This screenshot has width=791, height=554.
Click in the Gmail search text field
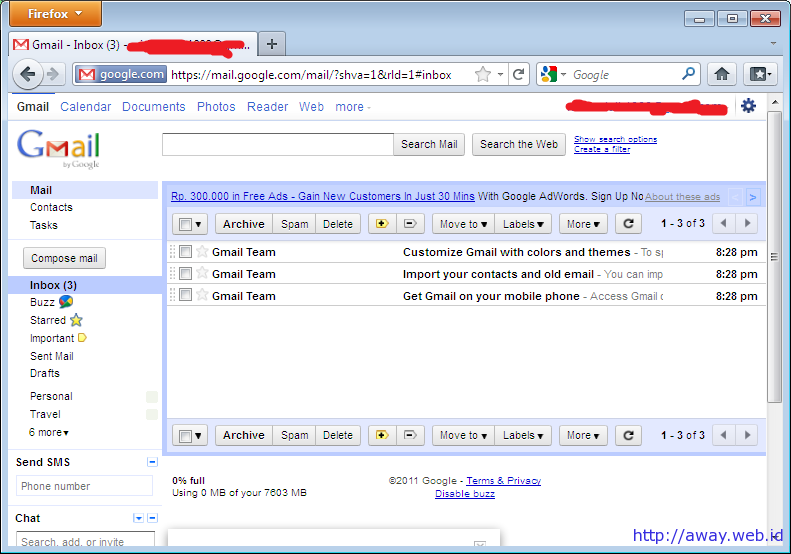click(278, 144)
